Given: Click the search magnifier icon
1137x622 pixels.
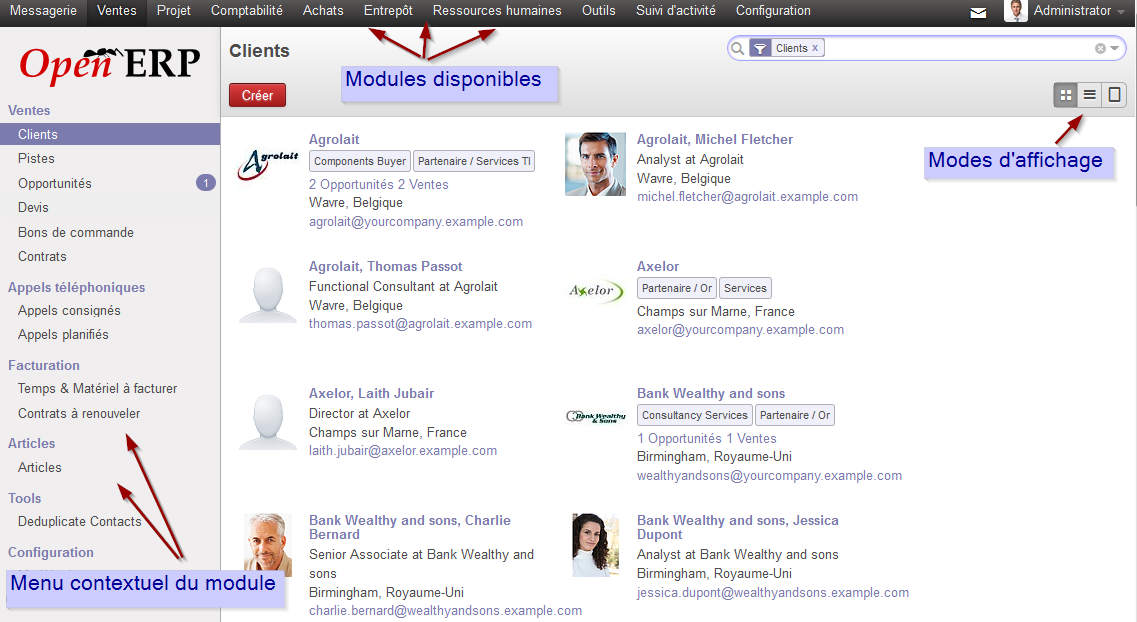Looking at the screenshot, I should (x=737, y=49).
